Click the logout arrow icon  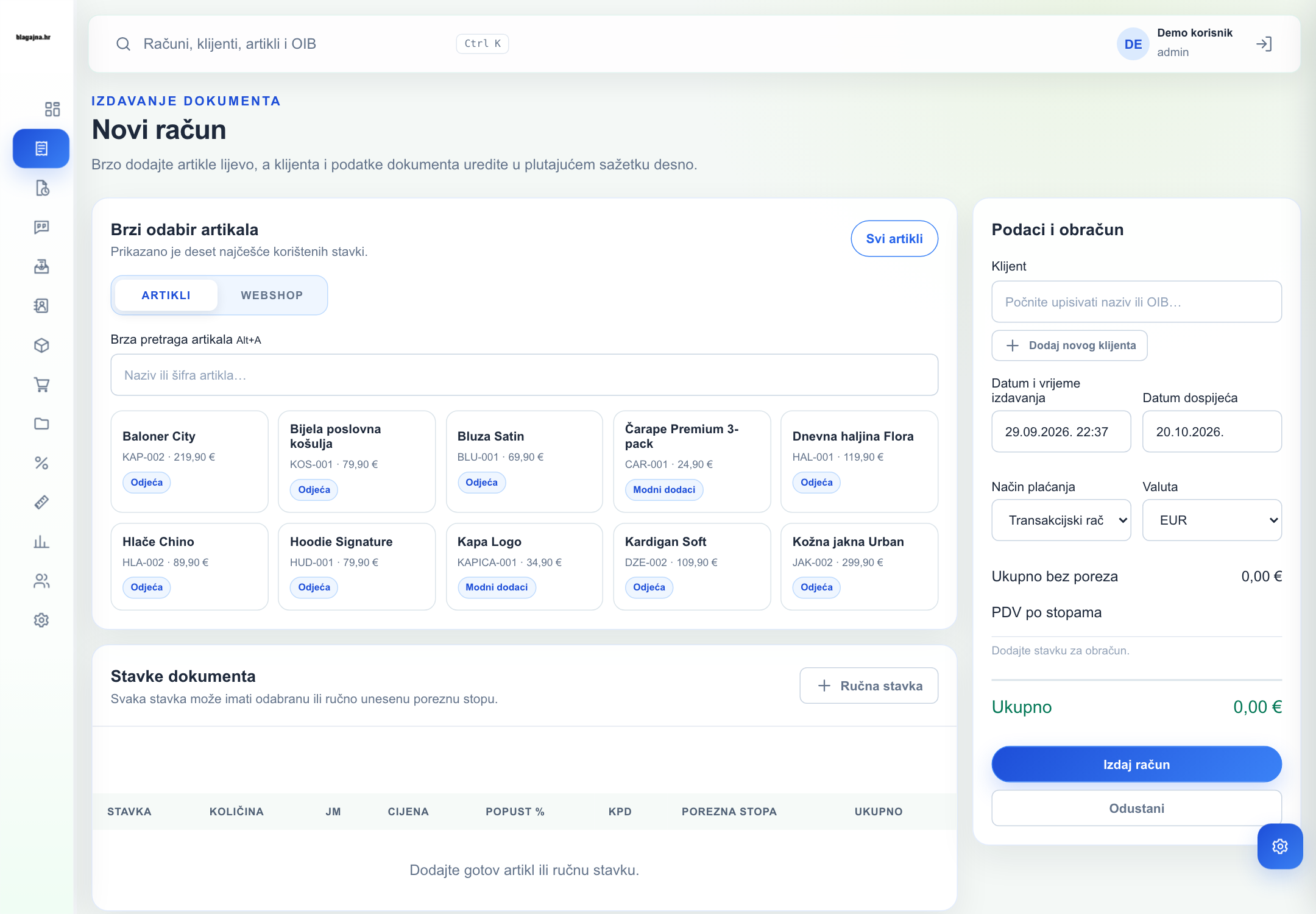click(x=1264, y=44)
